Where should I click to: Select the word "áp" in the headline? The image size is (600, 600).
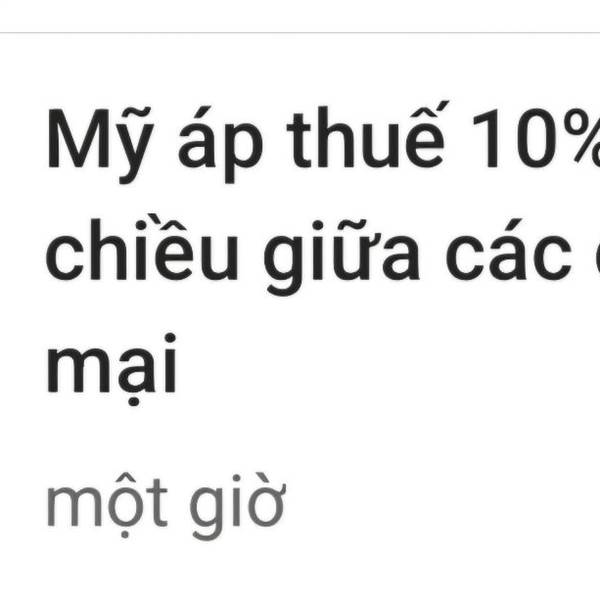220,145
